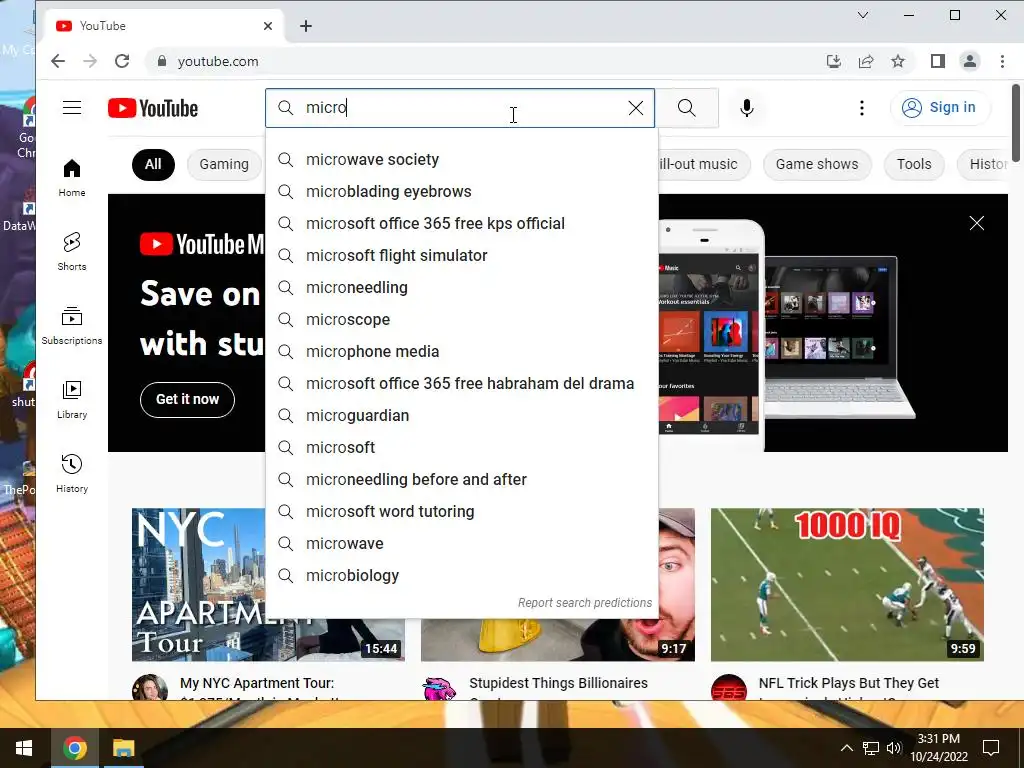Go back with browser back arrow
This screenshot has height=768, width=1024.
point(58,61)
